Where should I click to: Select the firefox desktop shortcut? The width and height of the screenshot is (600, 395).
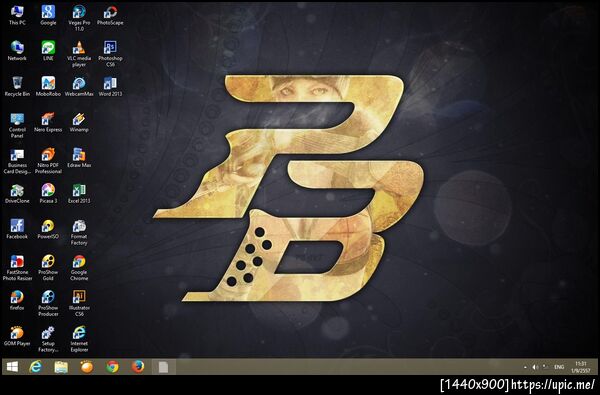[x=17, y=300]
